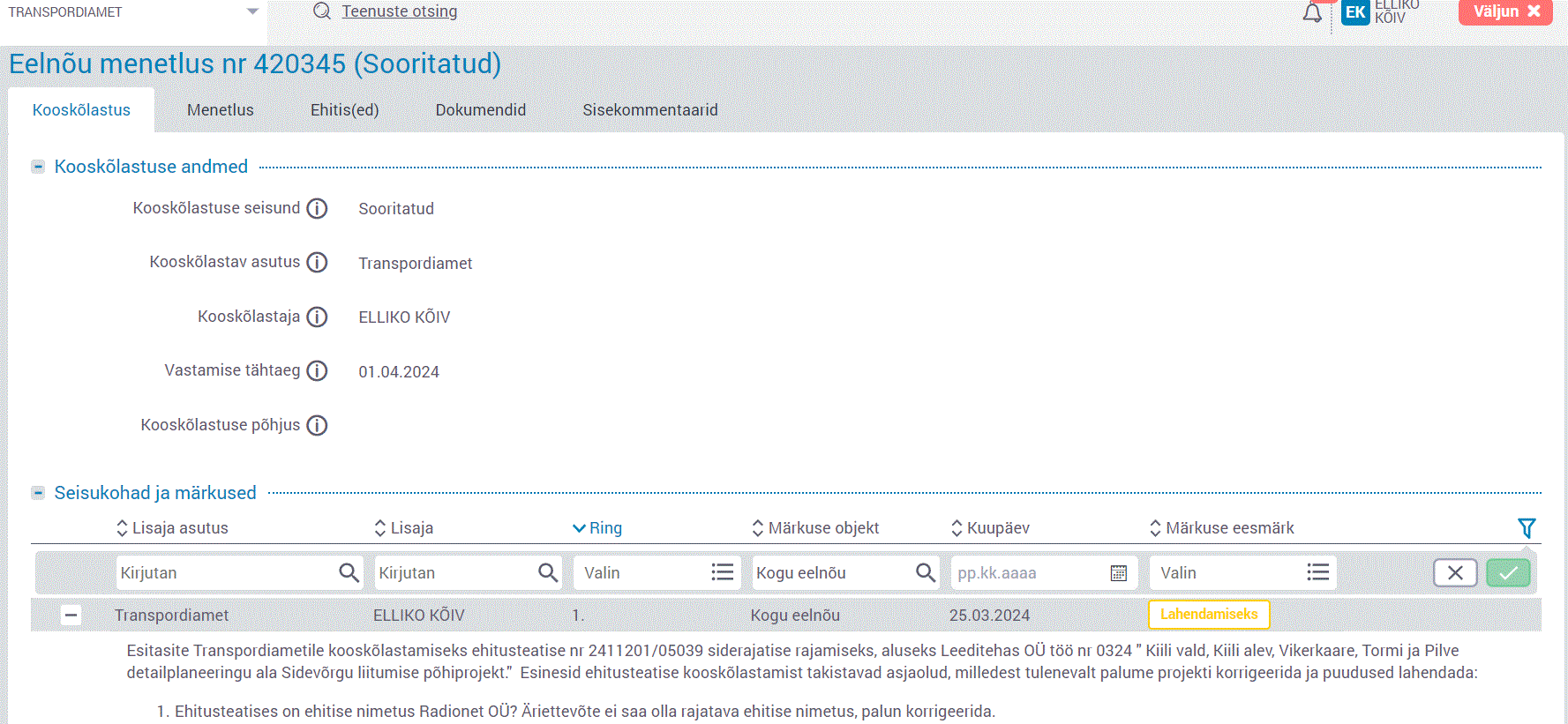The height and width of the screenshot is (724, 1568).
Task: Switch to the Menetlus tab
Action: (221, 110)
